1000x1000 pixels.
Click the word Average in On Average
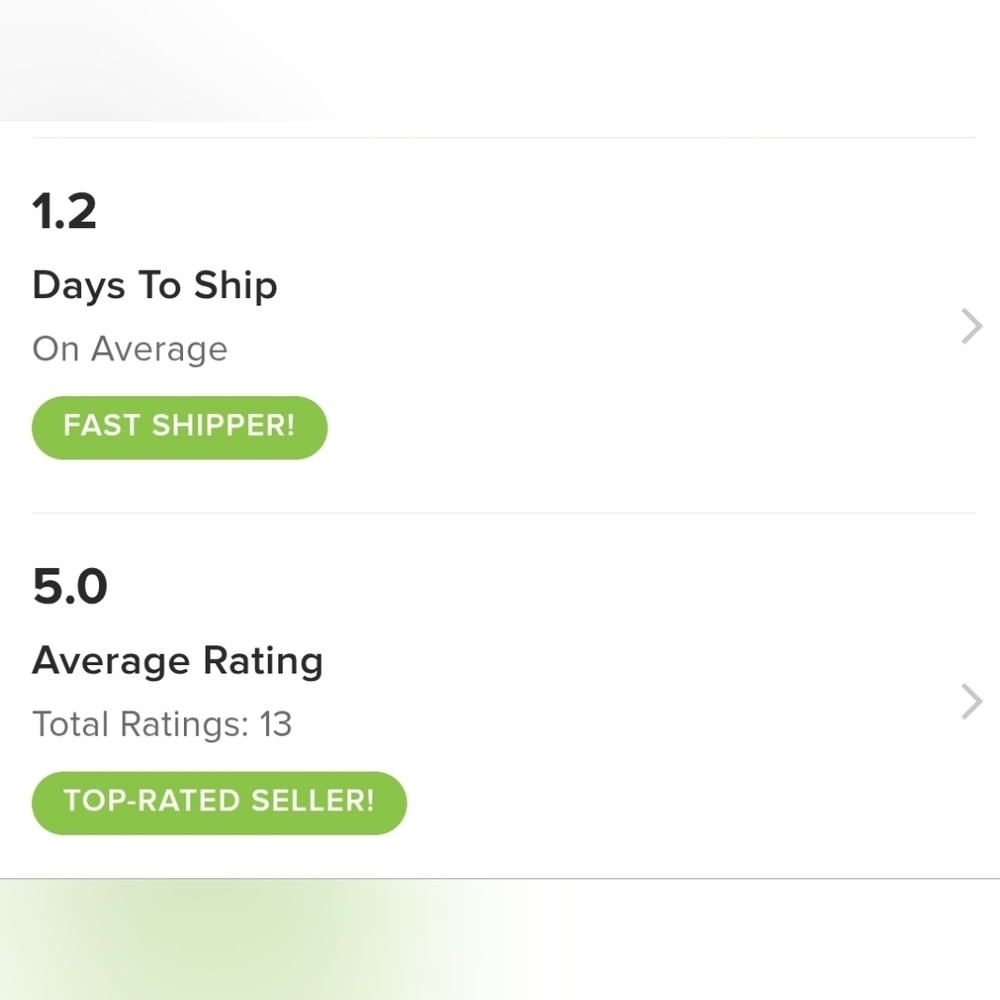click(x=159, y=349)
